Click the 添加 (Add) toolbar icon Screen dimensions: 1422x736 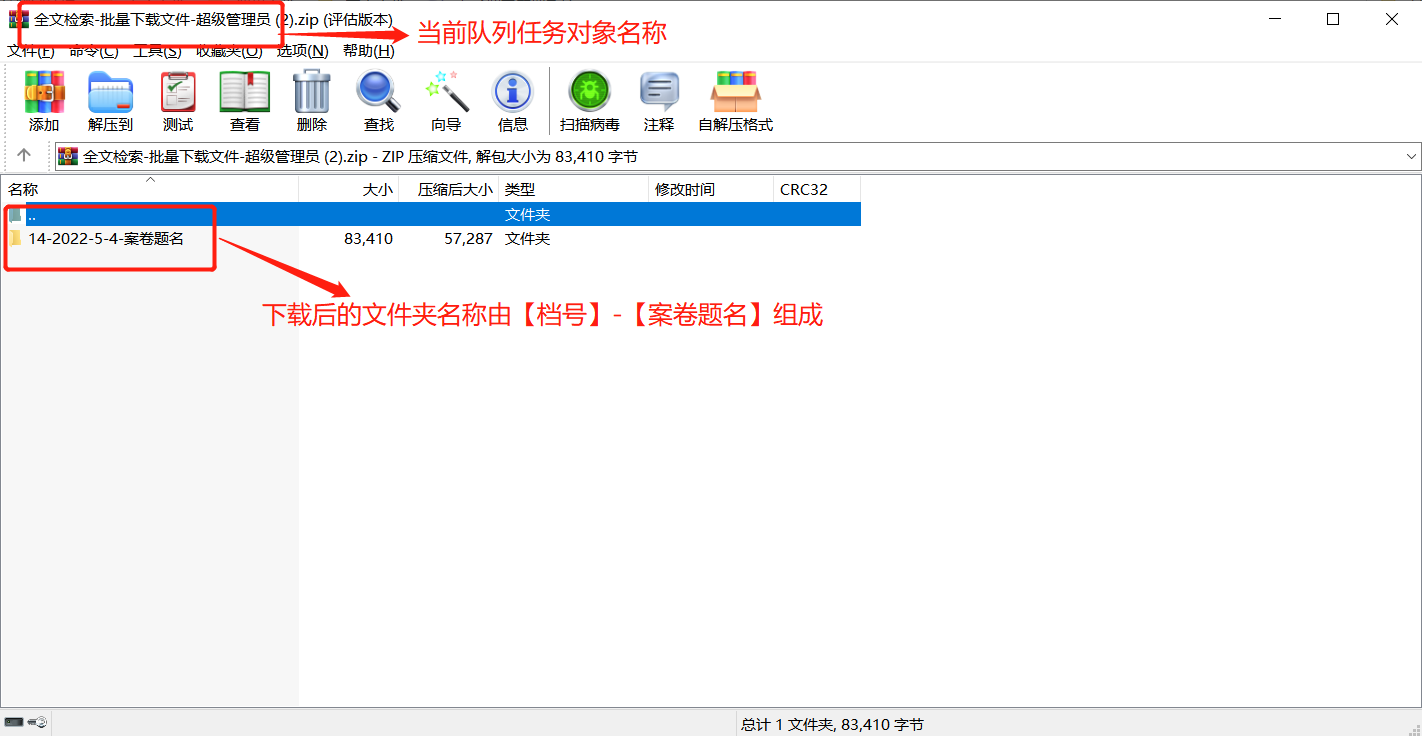44,101
